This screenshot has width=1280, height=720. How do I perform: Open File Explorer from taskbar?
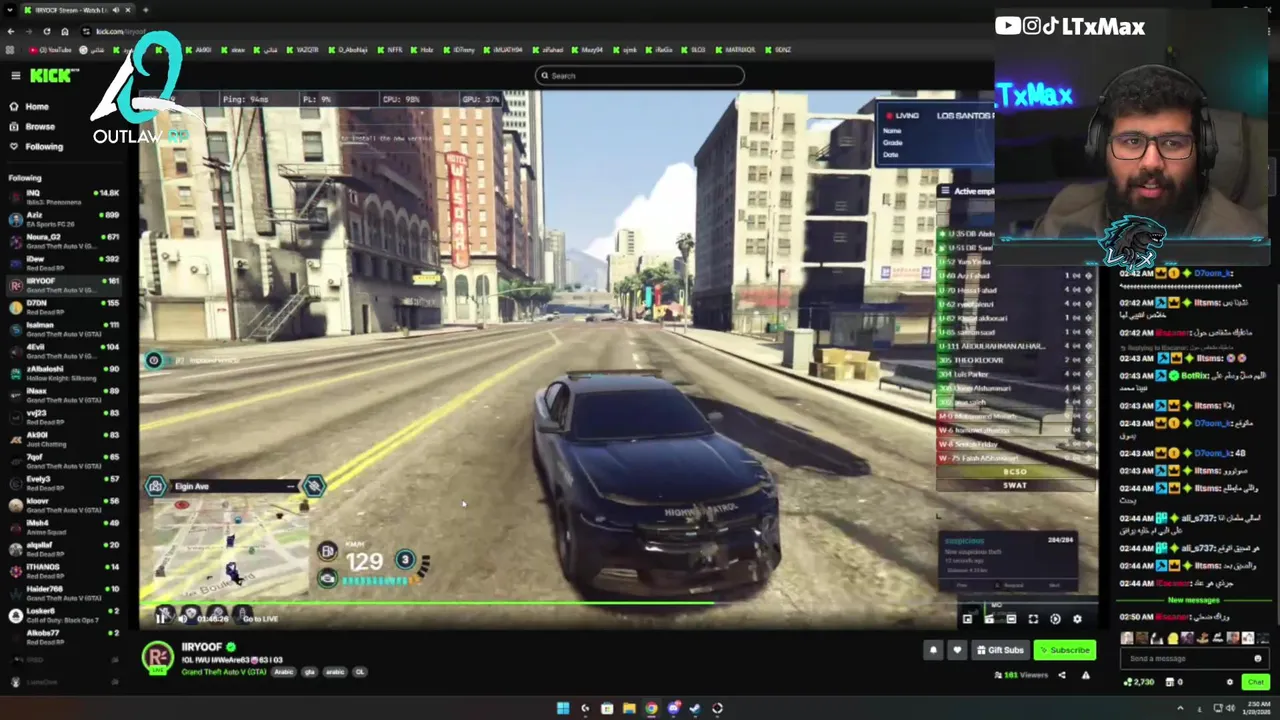(629, 708)
